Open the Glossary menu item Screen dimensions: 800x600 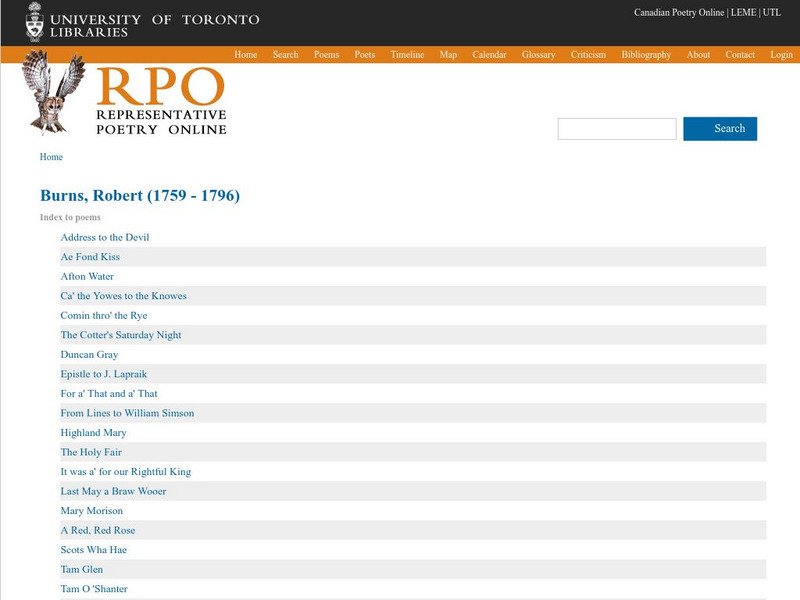click(538, 55)
